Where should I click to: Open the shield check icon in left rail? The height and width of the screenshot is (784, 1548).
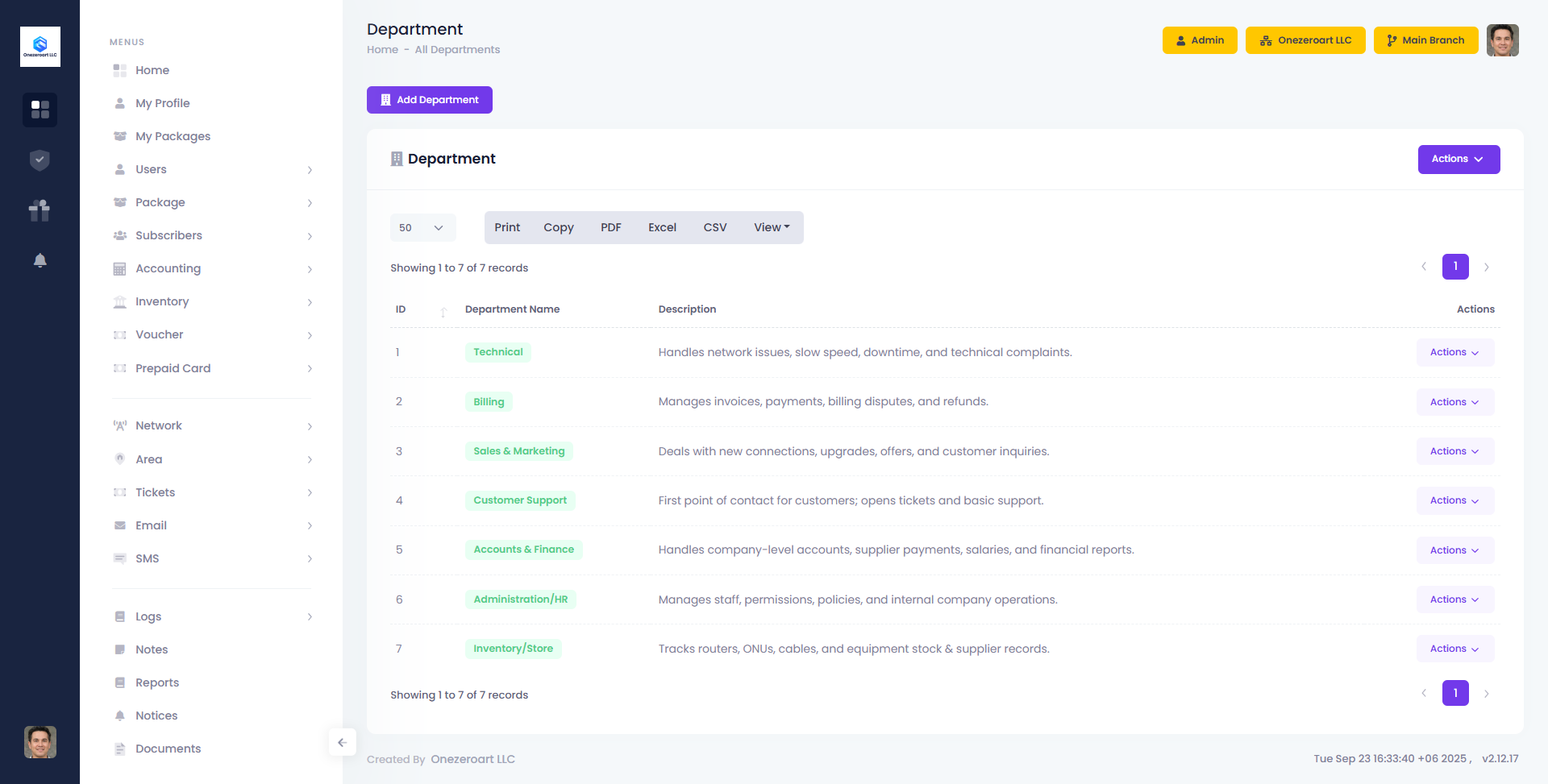tap(40, 160)
